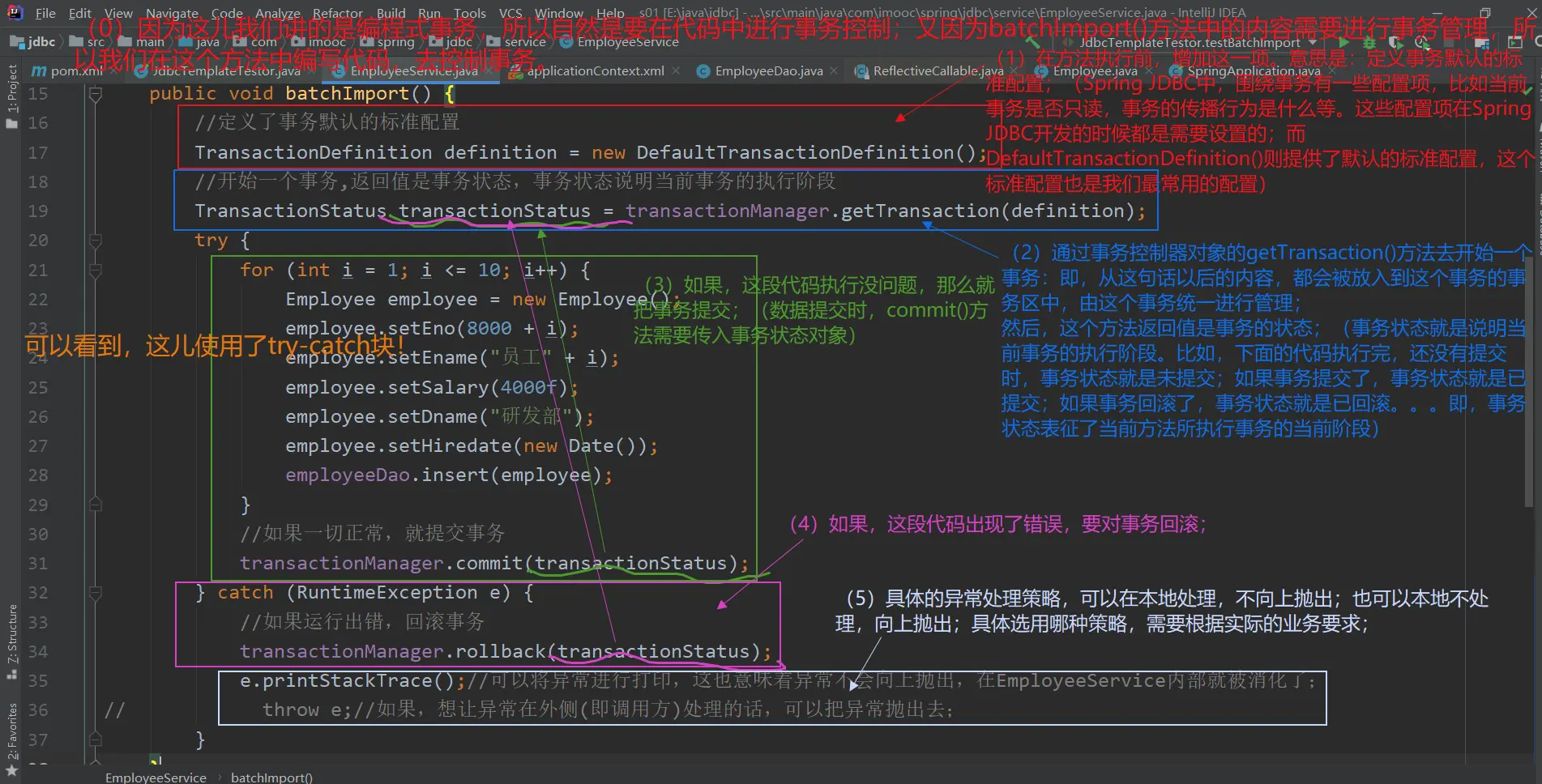Click the Profiler run icon
The width and height of the screenshot is (1542, 784).
click(1422, 43)
